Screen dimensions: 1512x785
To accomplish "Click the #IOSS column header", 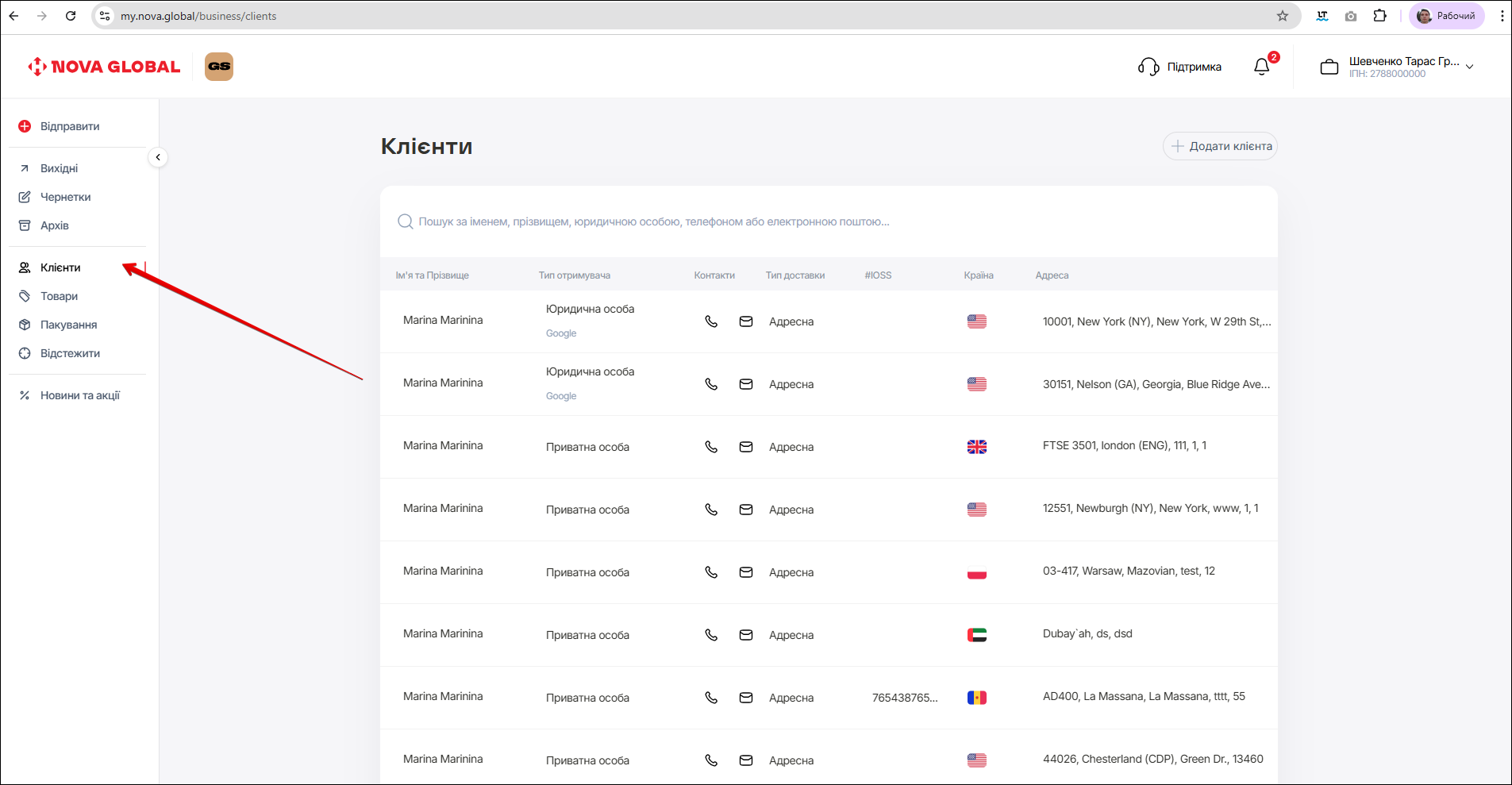I will coord(878,275).
